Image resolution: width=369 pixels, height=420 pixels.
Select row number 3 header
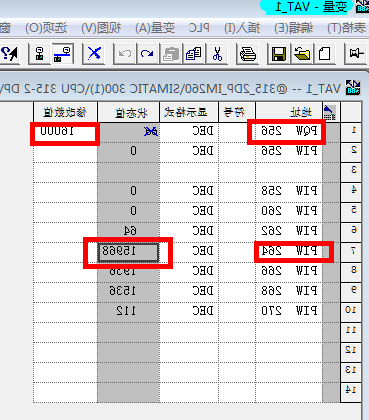click(351, 172)
